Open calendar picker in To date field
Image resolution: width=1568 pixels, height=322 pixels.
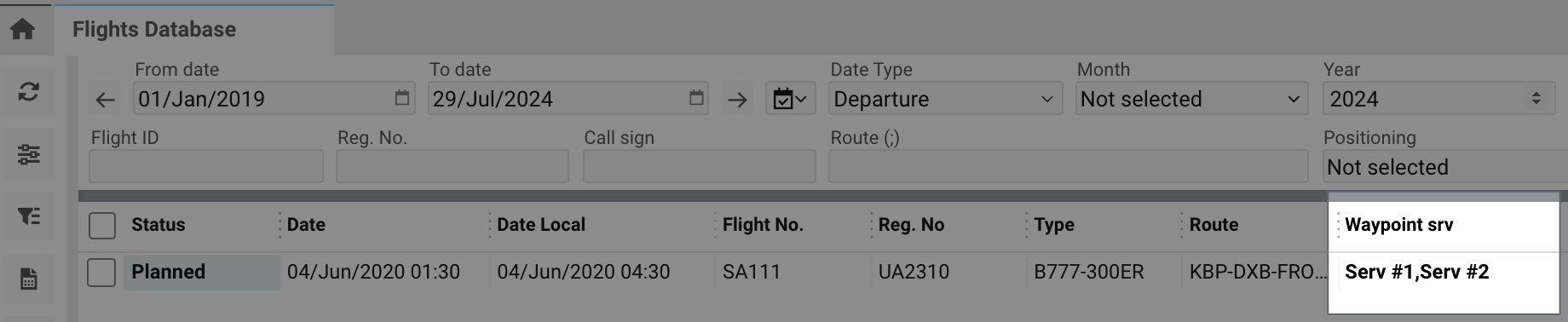(696, 98)
